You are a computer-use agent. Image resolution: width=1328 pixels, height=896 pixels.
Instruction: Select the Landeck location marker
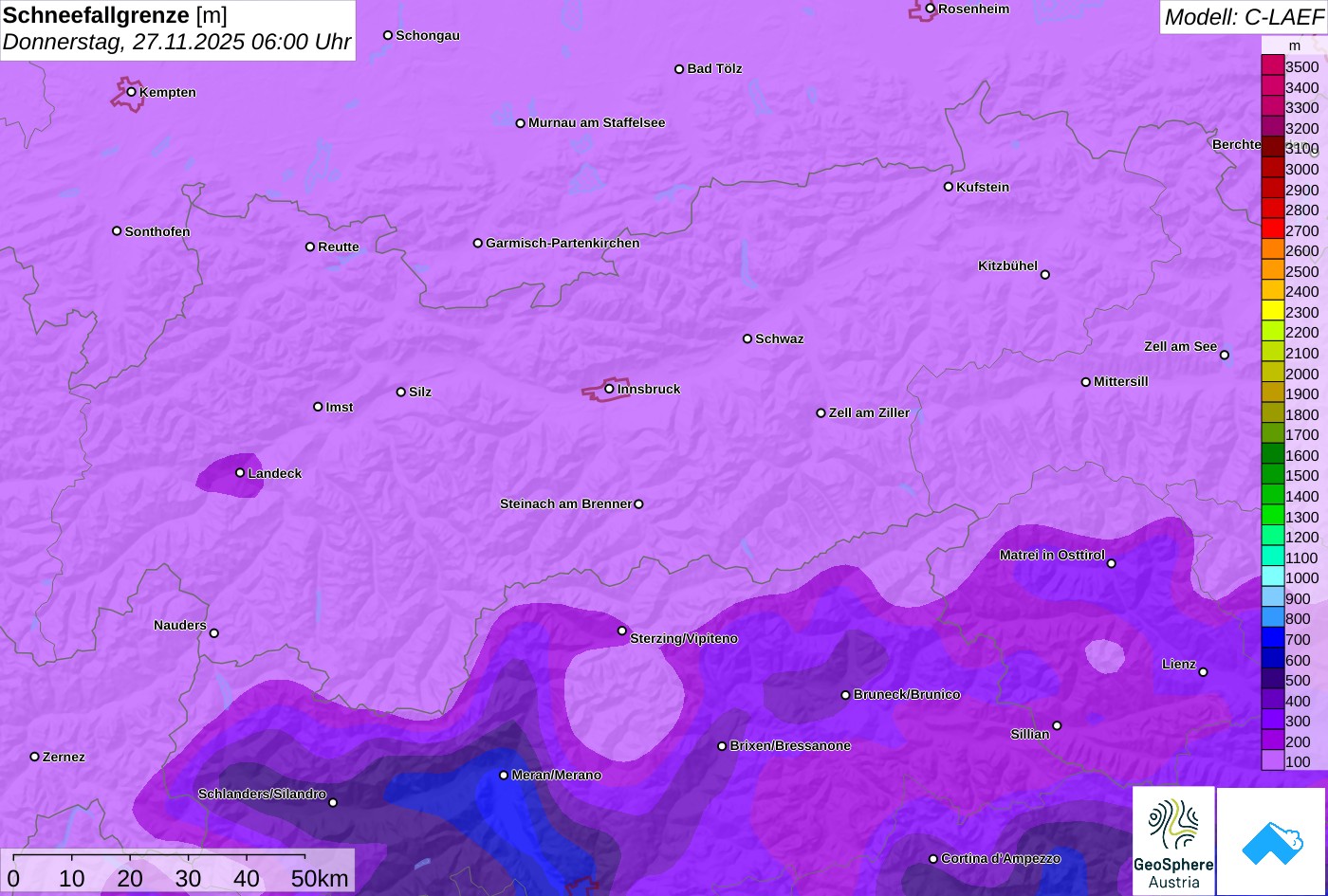point(240,472)
